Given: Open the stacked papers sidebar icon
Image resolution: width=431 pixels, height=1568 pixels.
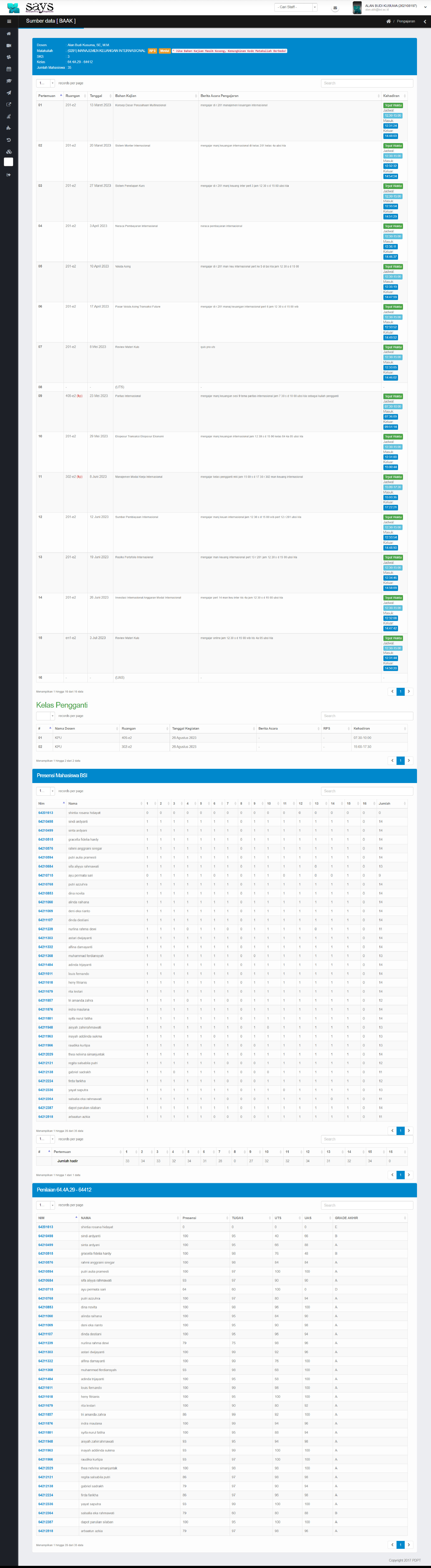Looking at the screenshot, I should (x=9, y=116).
